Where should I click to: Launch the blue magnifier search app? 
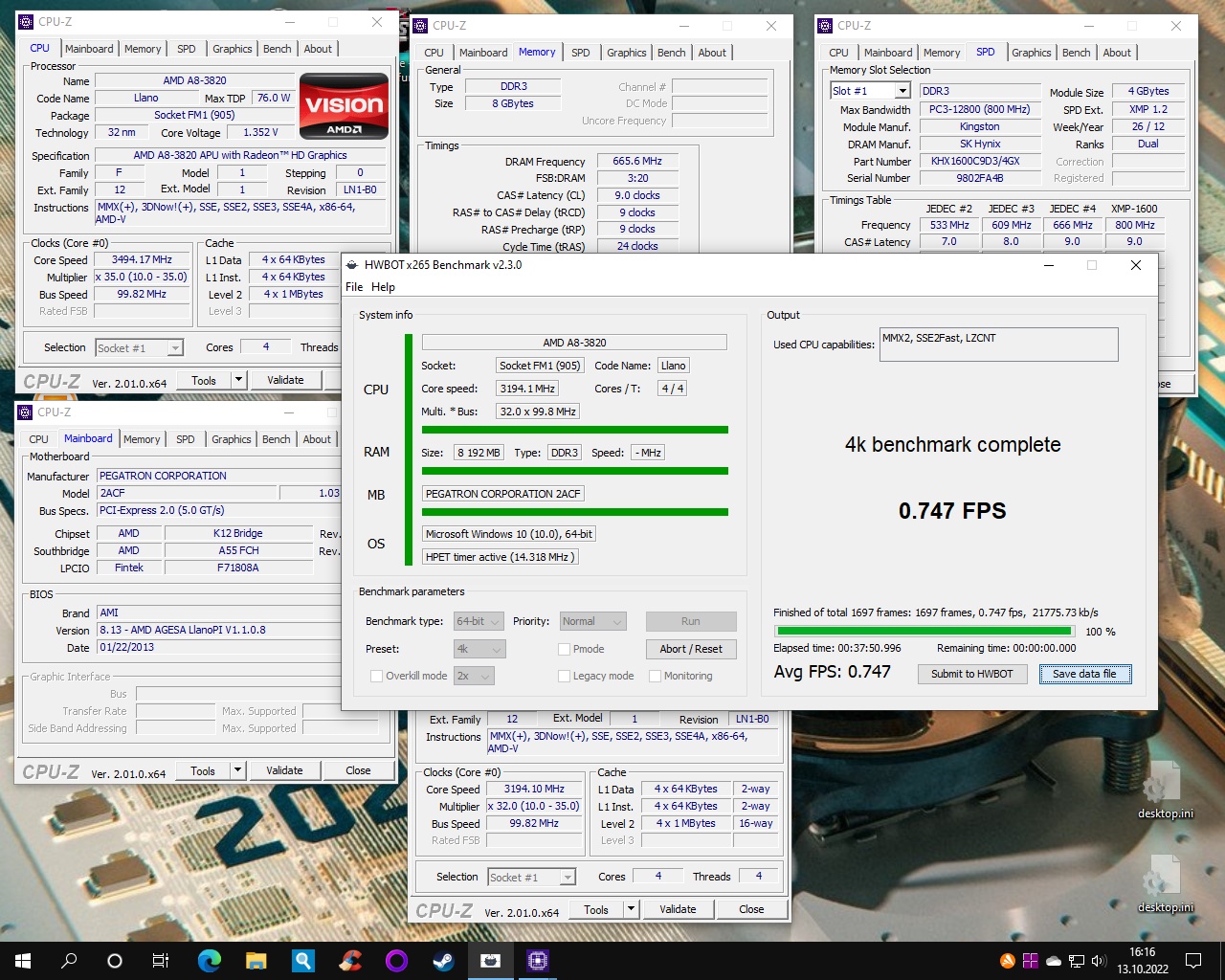coord(302,961)
